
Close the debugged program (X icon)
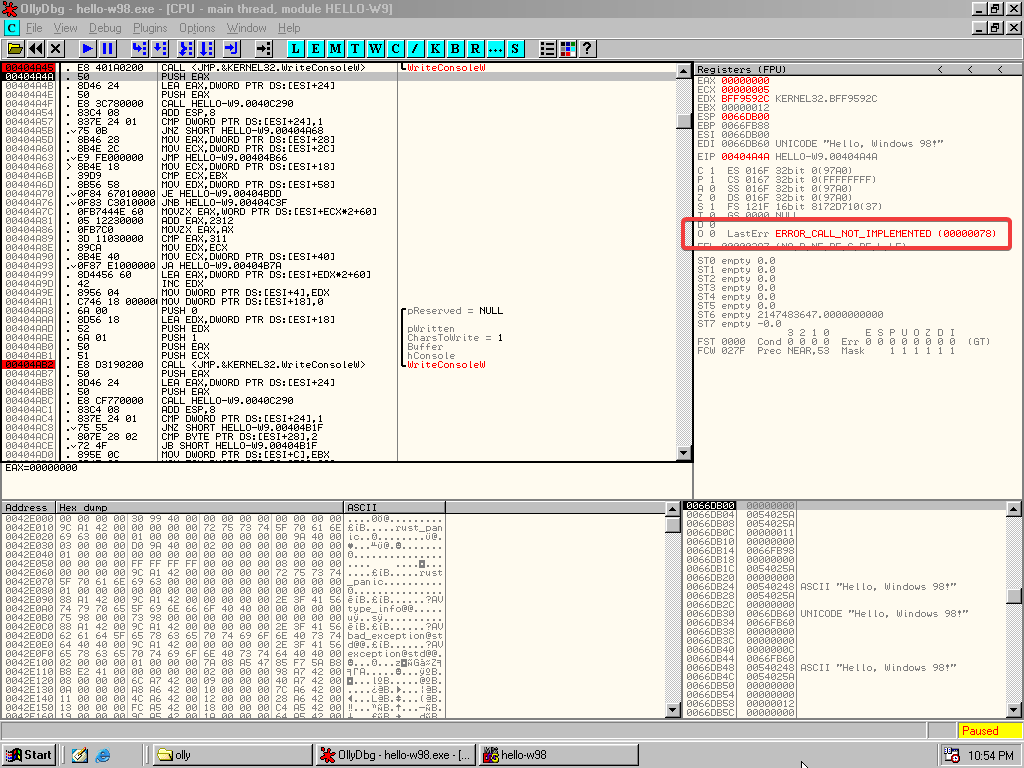(x=56, y=49)
